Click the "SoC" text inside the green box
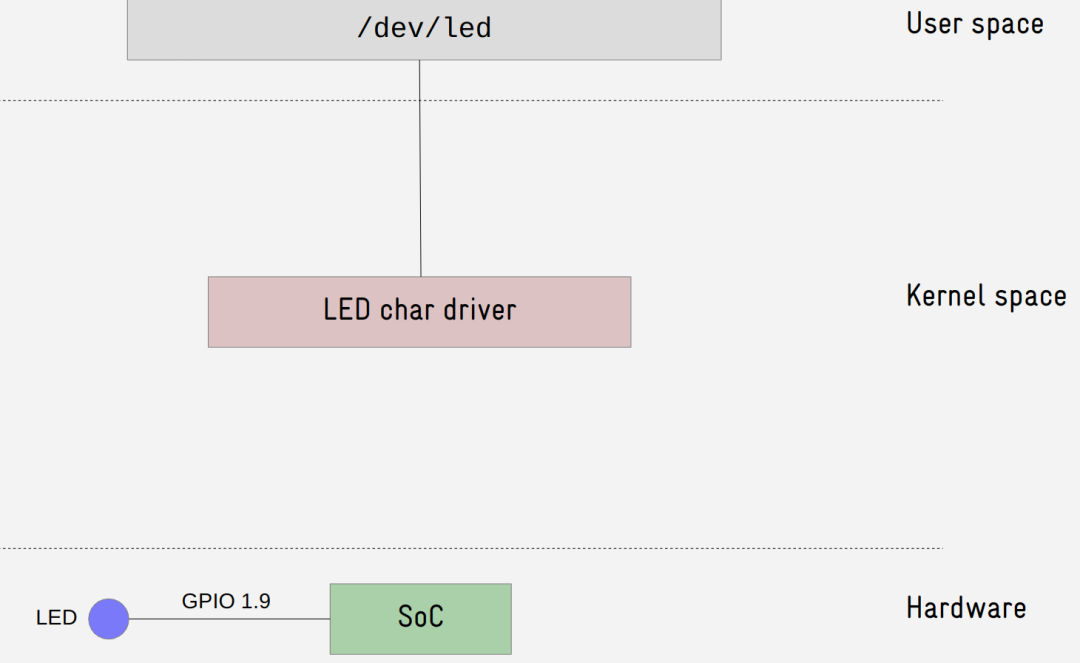1080x663 pixels. coord(420,617)
